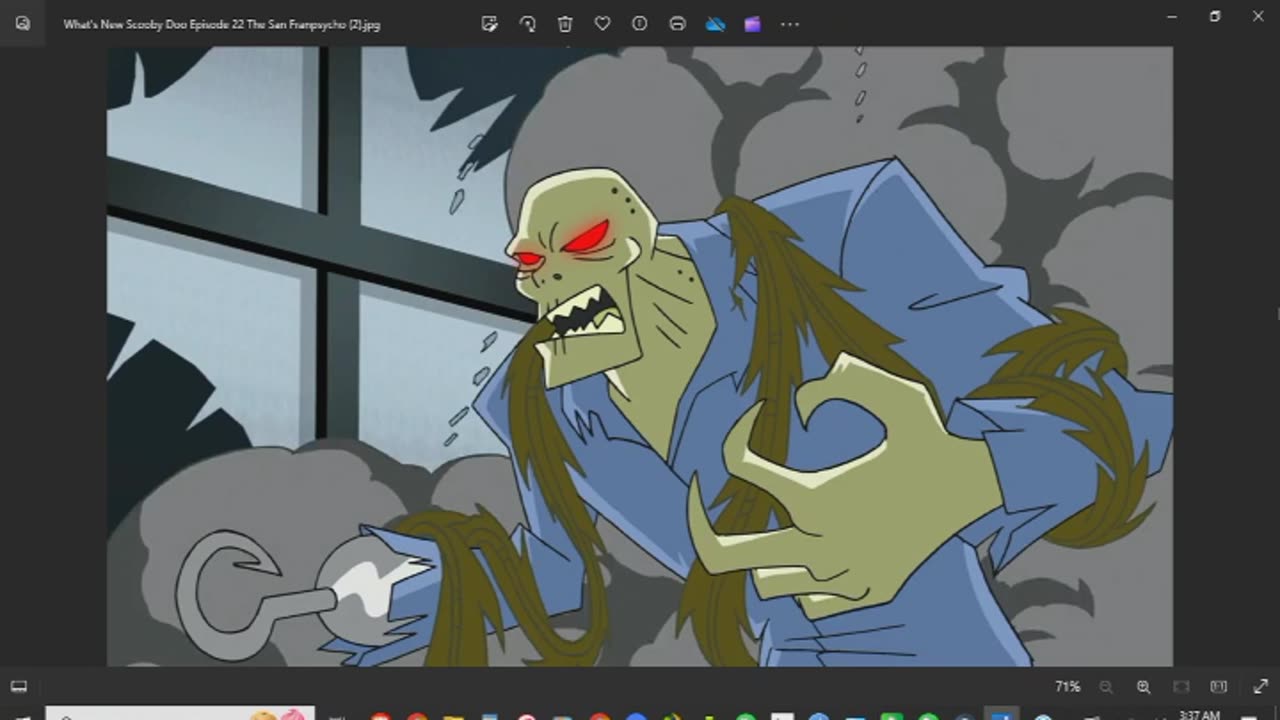This screenshot has height=720, width=1280.
Task: Delete the photo using the trash icon
Action: pyautogui.click(x=565, y=24)
